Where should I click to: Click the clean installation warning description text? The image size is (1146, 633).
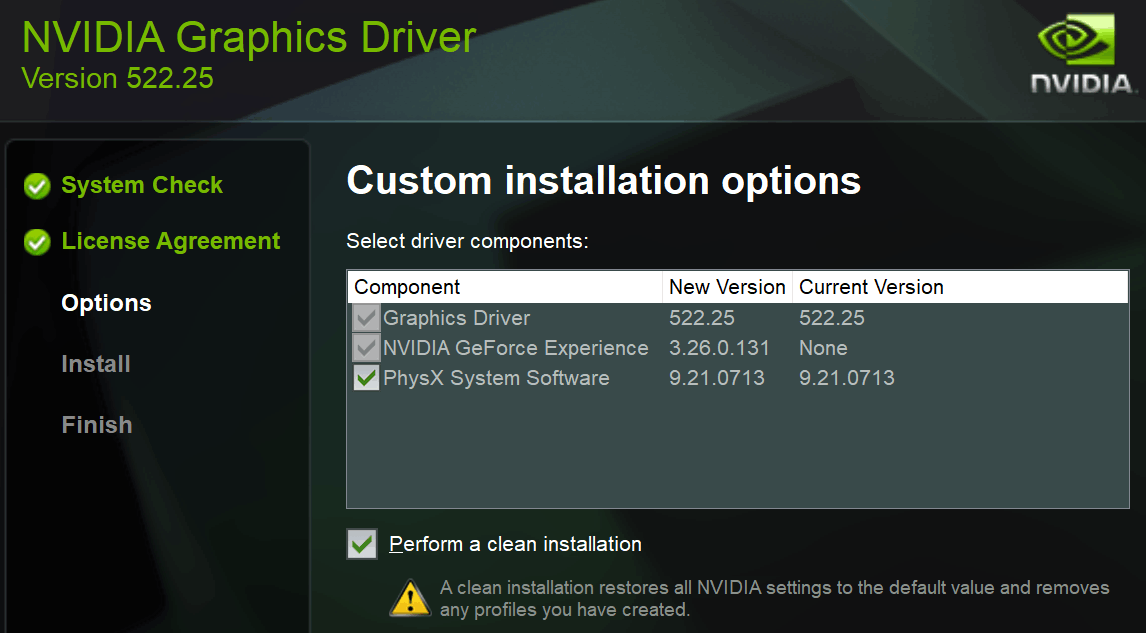click(x=775, y=598)
